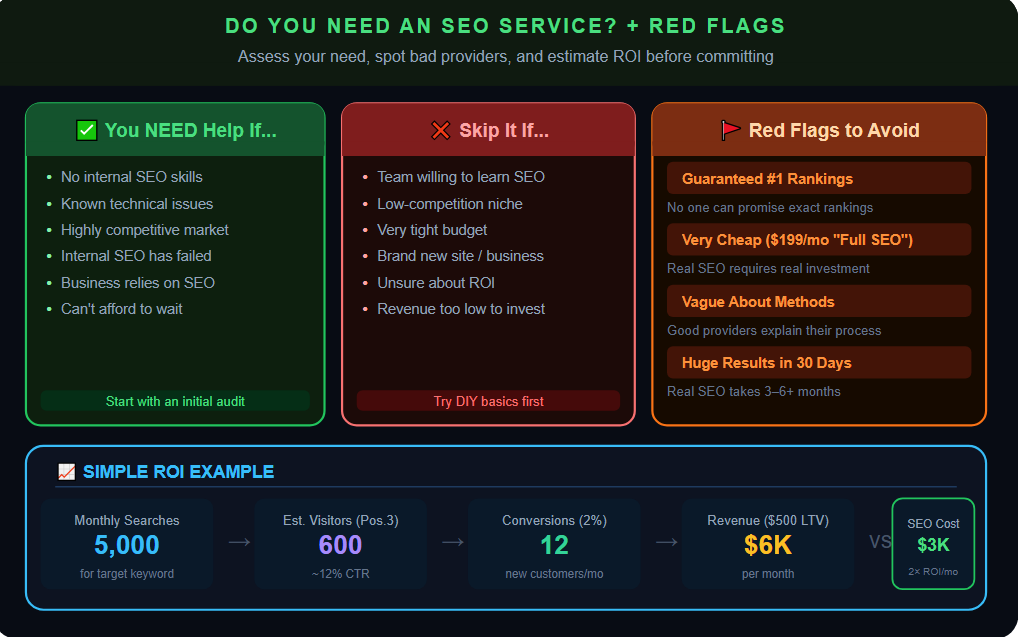Screen dimensions: 1018x637
Task: Click 'Revenue too low to invest' item
Action: 461,309
